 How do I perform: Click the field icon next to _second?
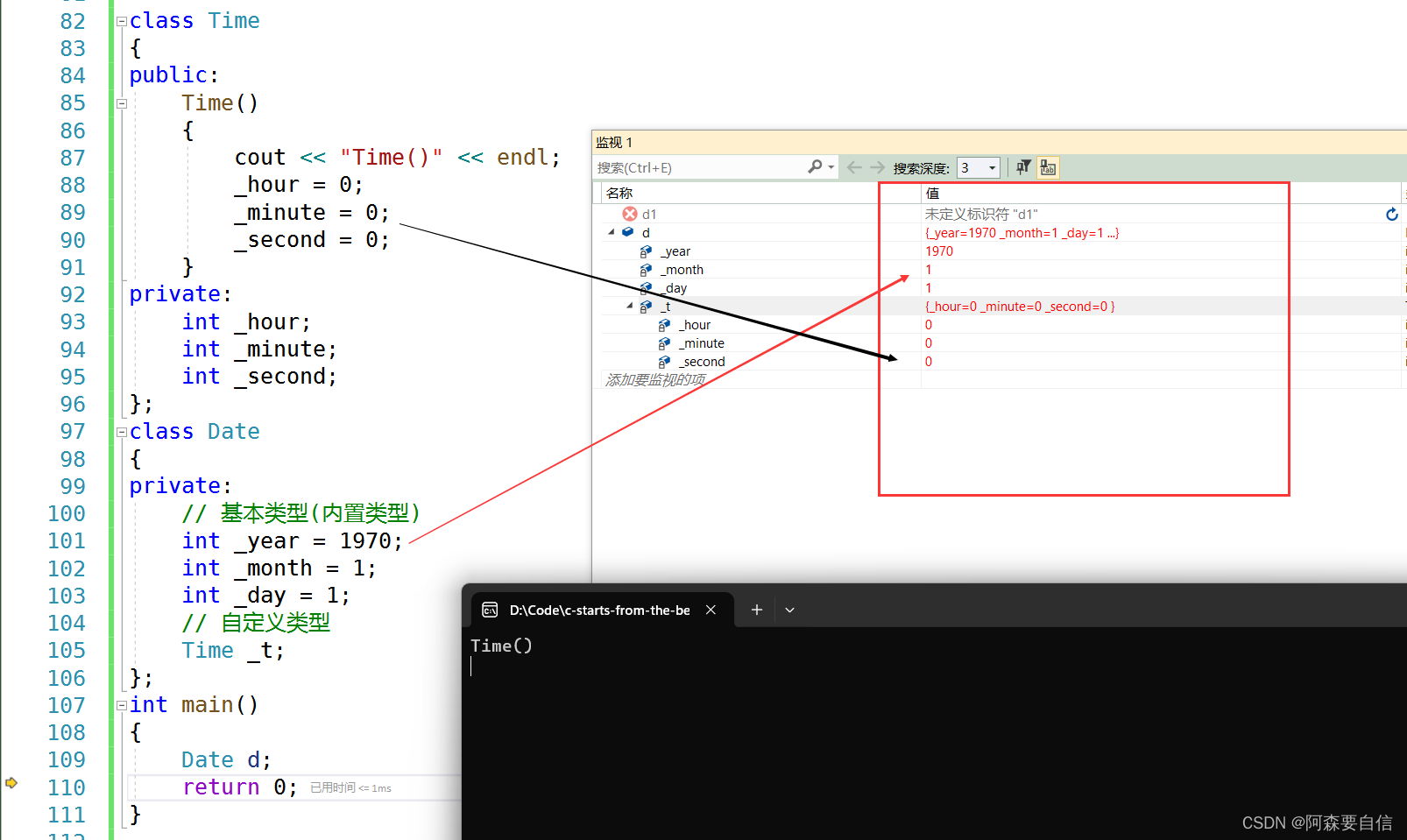(664, 362)
